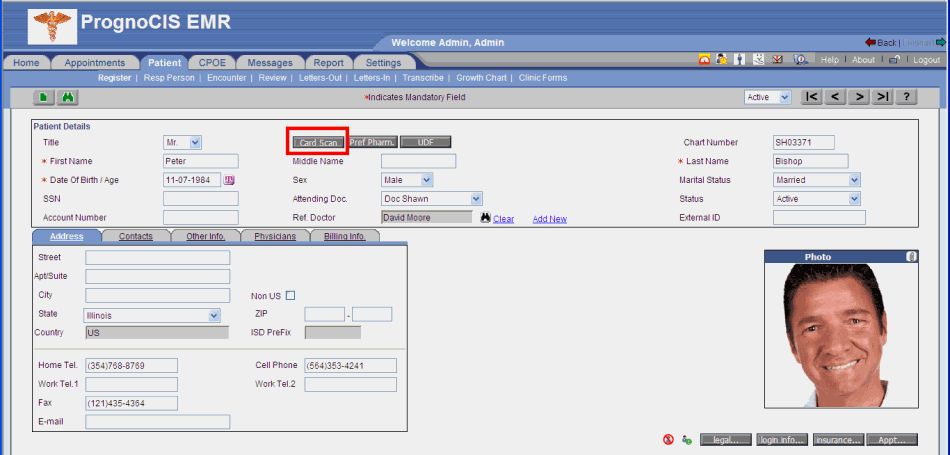
Task: Click the E-mail input field
Action: 158,422
